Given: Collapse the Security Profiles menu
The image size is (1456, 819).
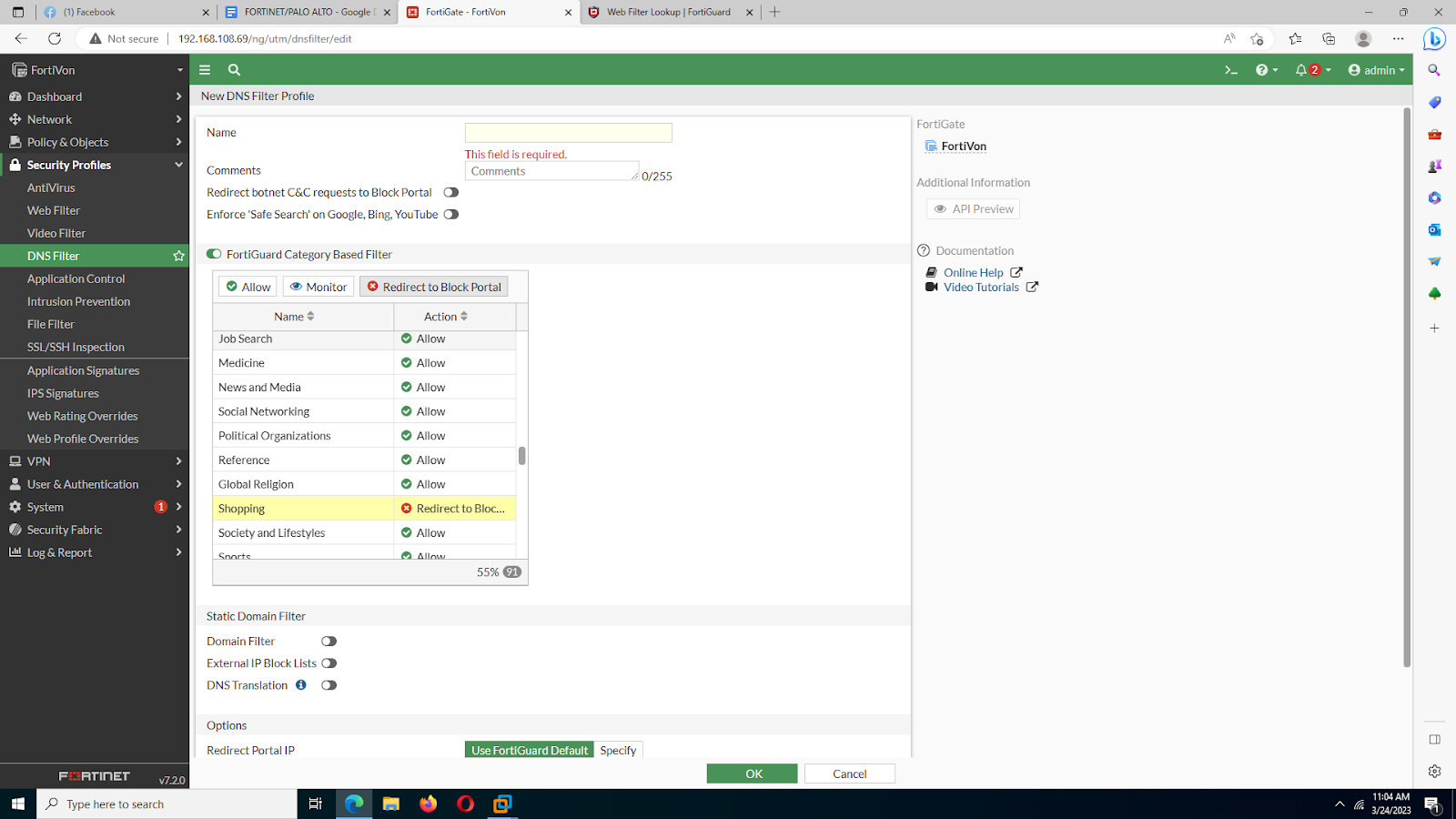Looking at the screenshot, I should (x=95, y=165).
